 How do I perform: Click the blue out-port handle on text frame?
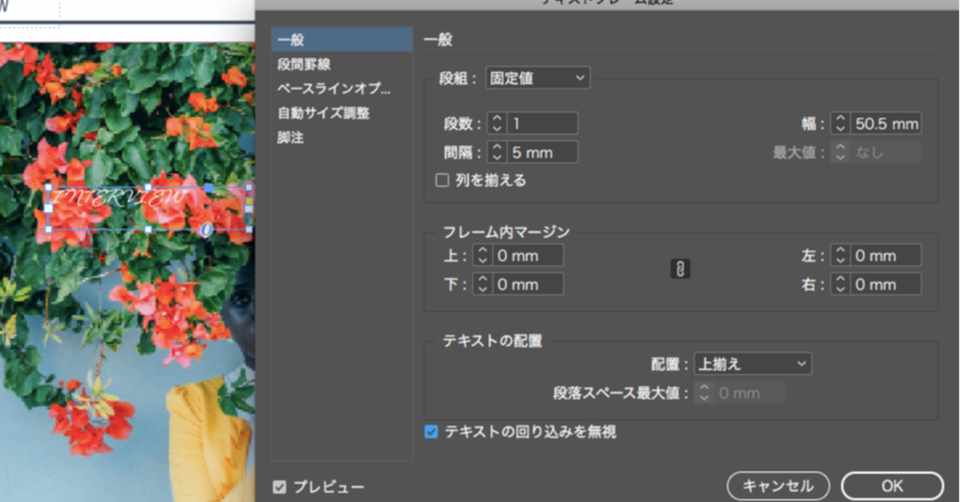(x=208, y=188)
